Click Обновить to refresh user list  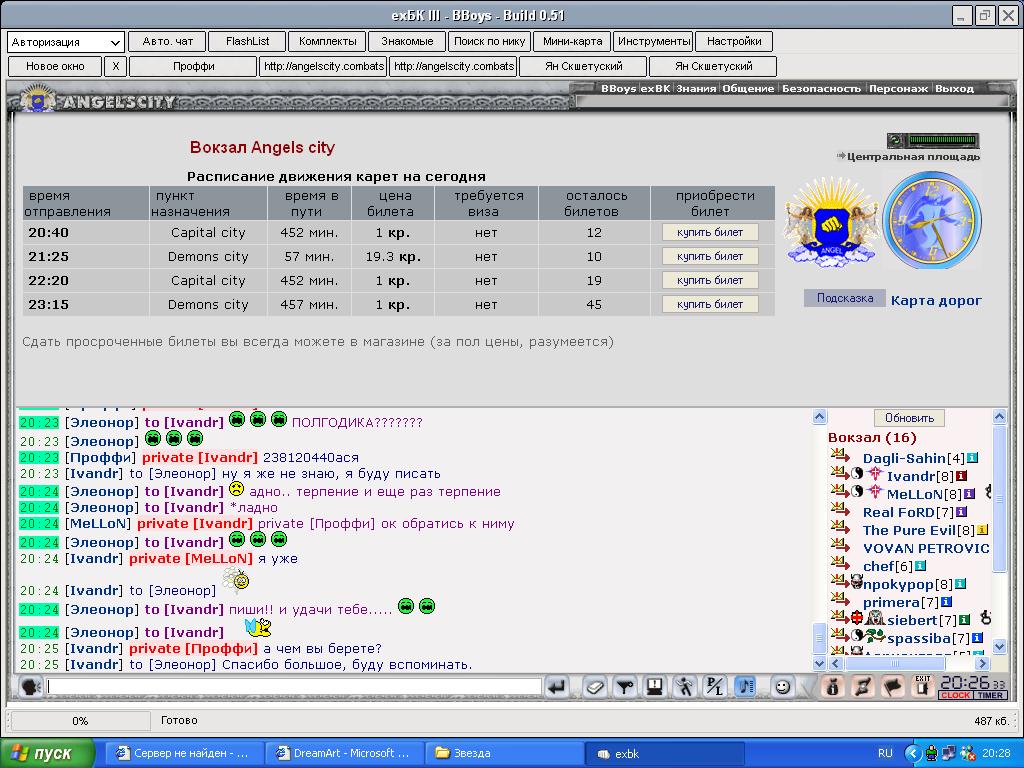coord(909,418)
